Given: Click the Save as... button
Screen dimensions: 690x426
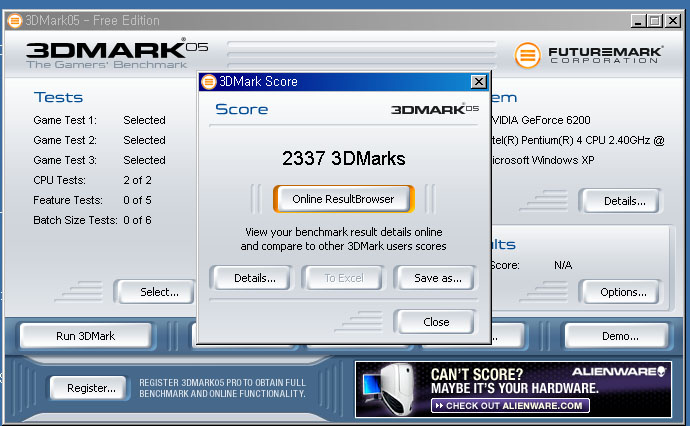Looking at the screenshot, I should click(437, 278).
